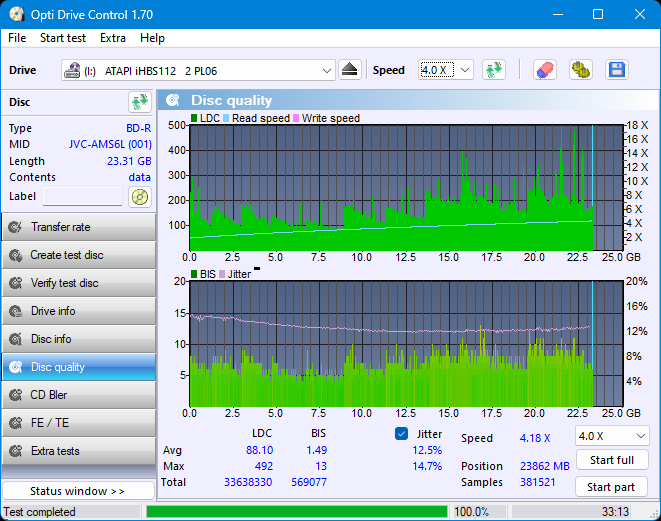The image size is (661, 521).
Task: Select the Disc info label
Action: [51, 339]
